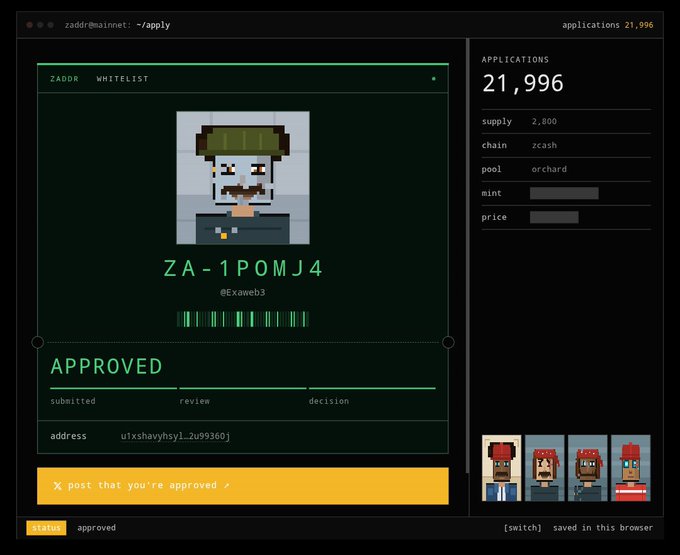Screen dimensions: 680x555
Task: Click the supply value 2,800
Action: point(544,121)
